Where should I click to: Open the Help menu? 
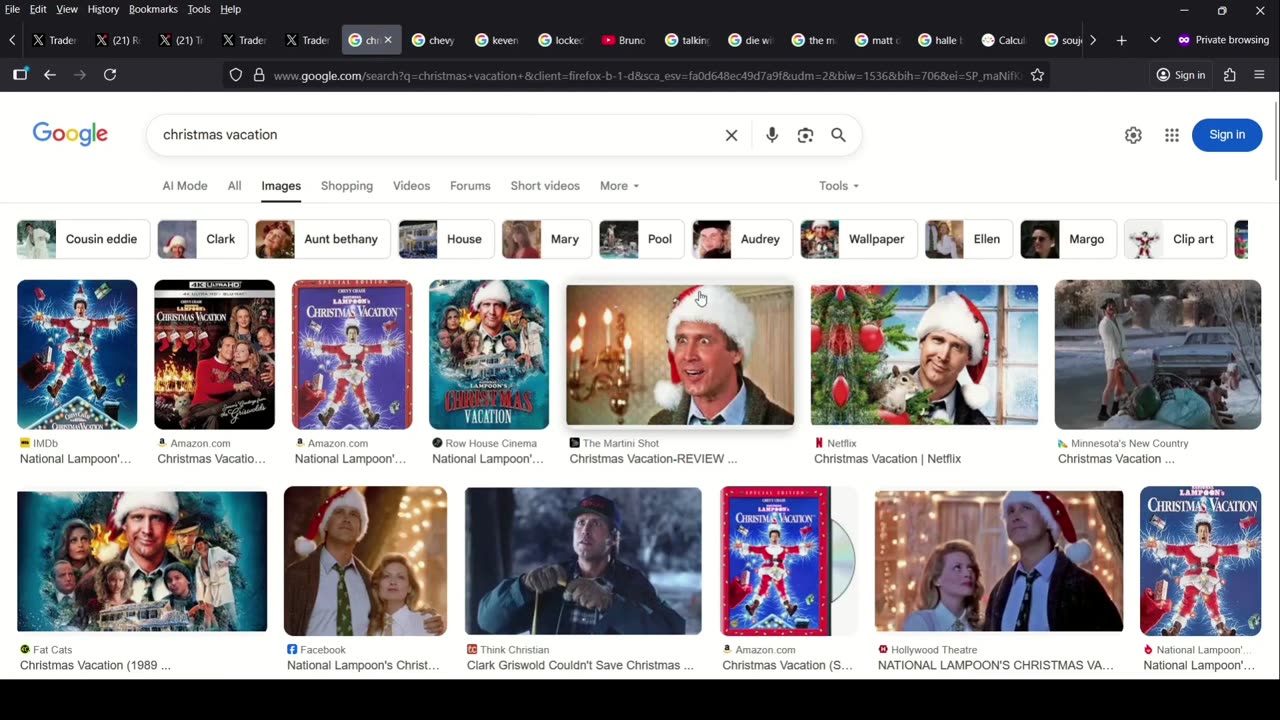[x=230, y=9]
